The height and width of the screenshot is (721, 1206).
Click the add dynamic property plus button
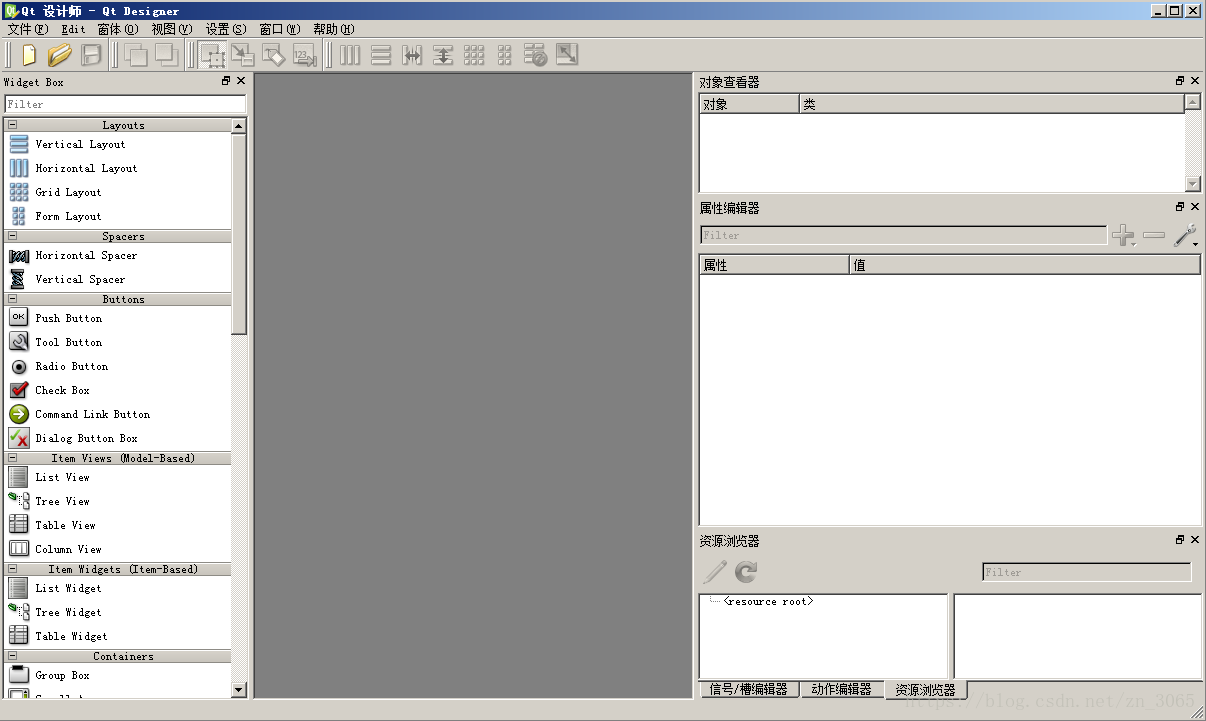(x=1124, y=236)
